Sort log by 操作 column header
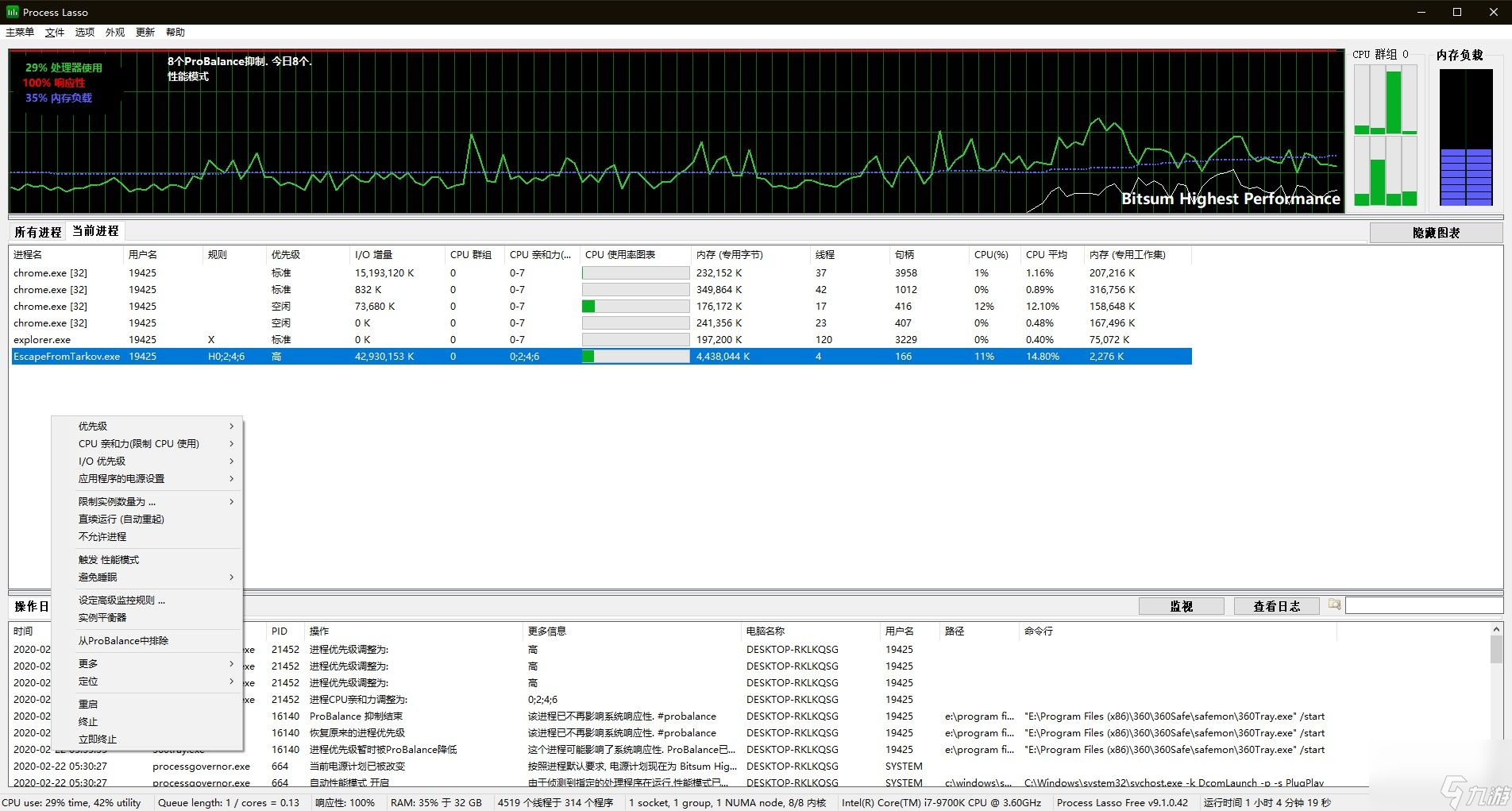 point(414,631)
